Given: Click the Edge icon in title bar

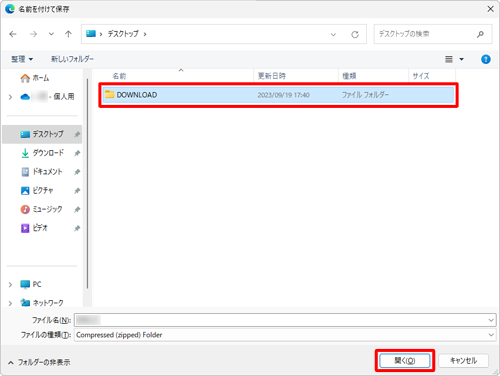Looking at the screenshot, I should (x=10, y=9).
